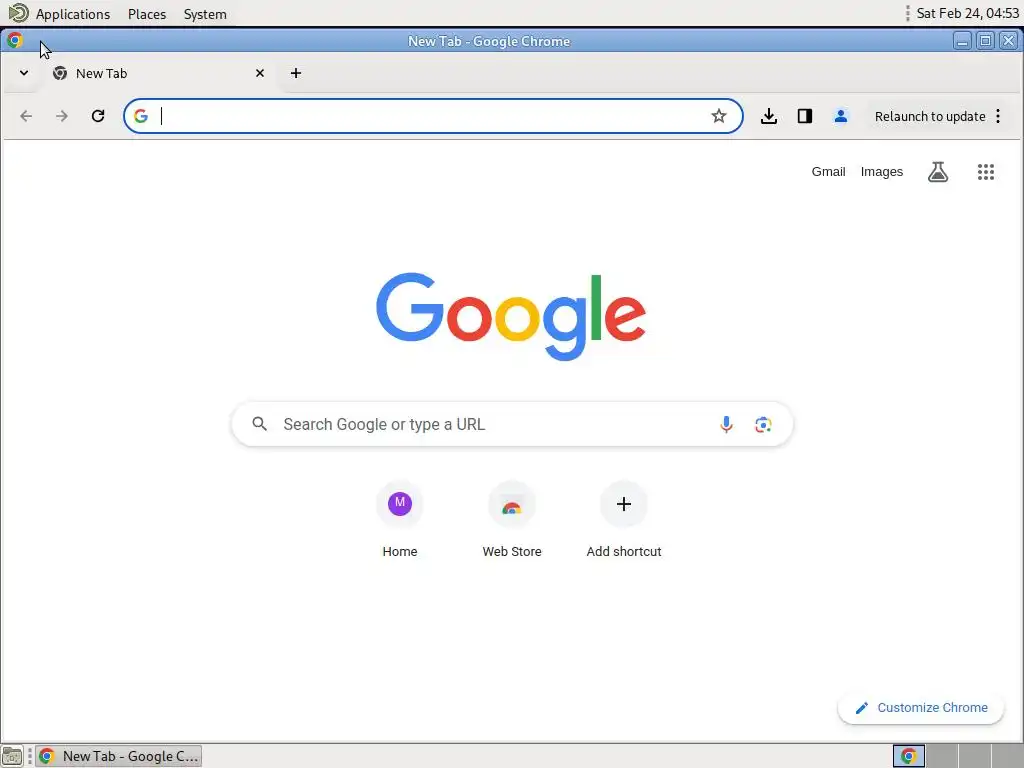Click the Chrome icon in the title bar
1024x768 pixels.
pyautogui.click(x=14, y=40)
